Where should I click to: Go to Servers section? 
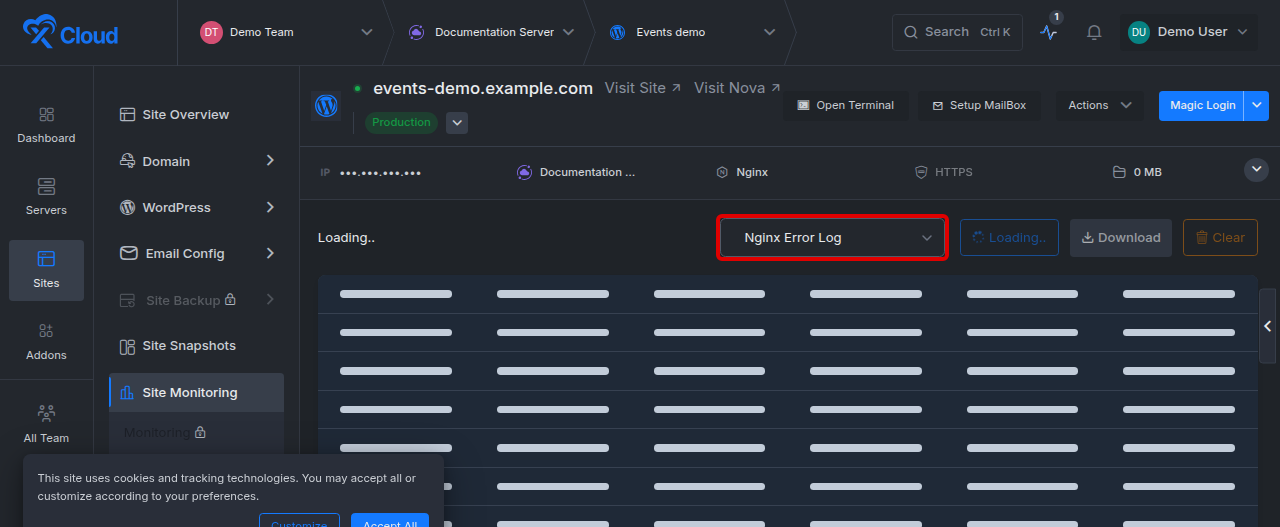(x=46, y=198)
